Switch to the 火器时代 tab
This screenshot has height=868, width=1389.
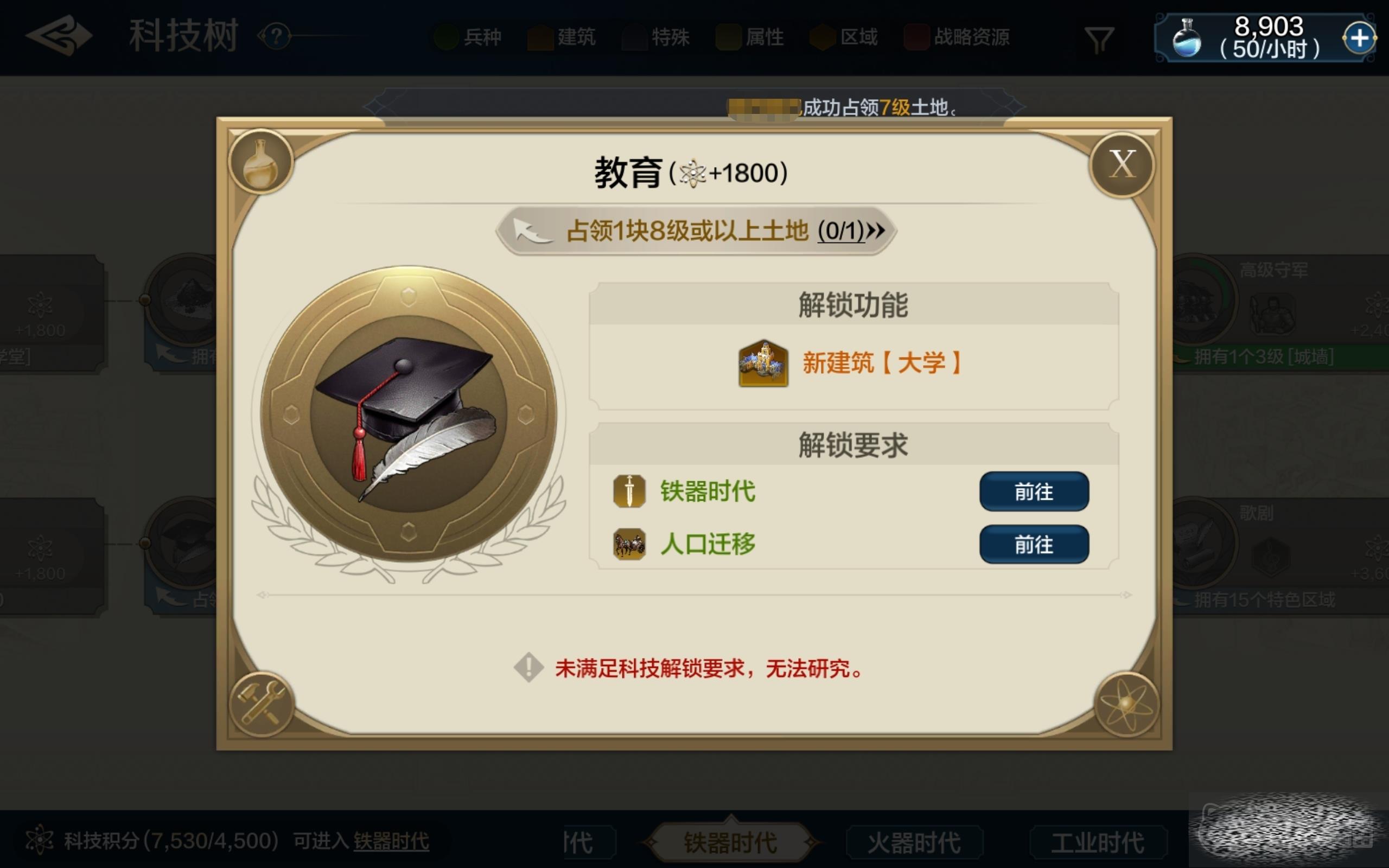coord(914,843)
